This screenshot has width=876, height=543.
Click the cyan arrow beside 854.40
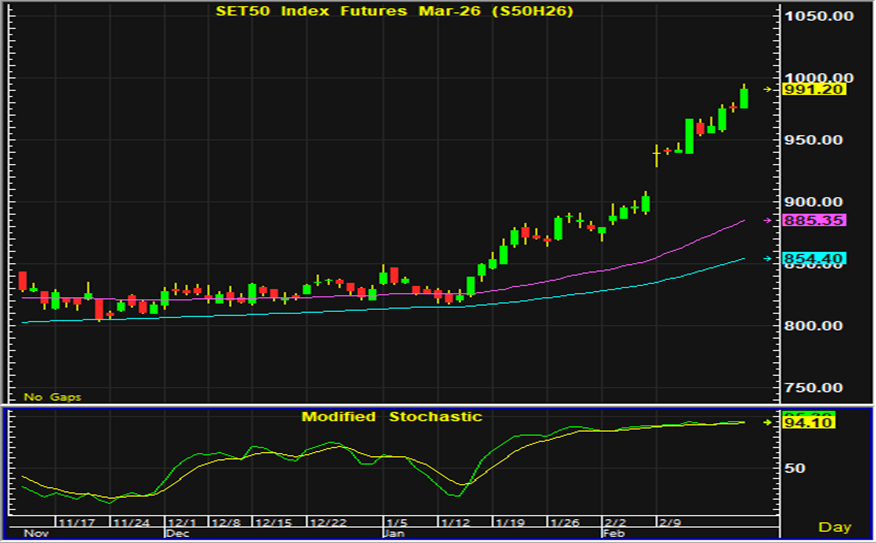click(768, 259)
